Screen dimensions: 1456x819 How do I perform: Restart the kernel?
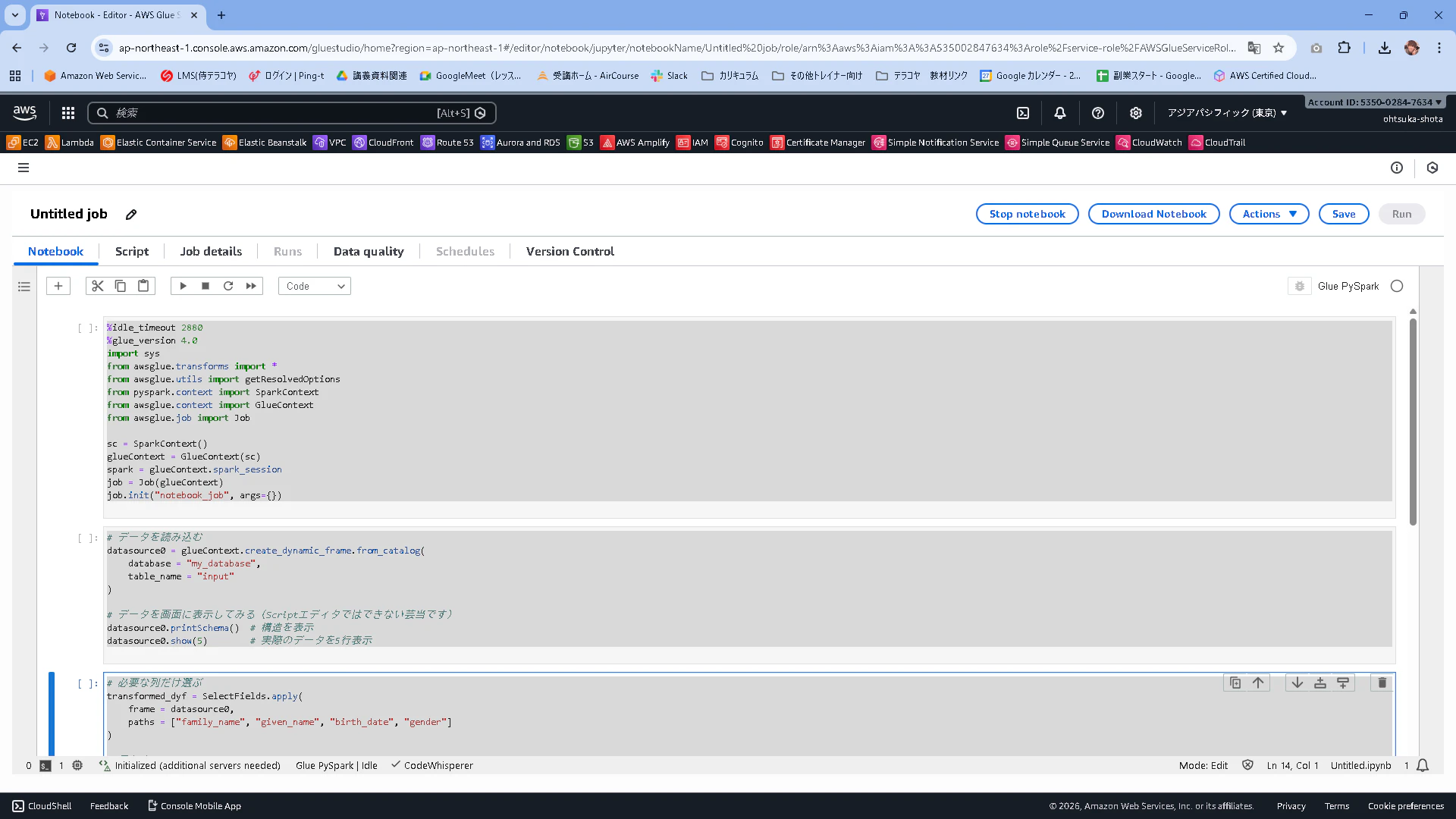pyautogui.click(x=228, y=286)
